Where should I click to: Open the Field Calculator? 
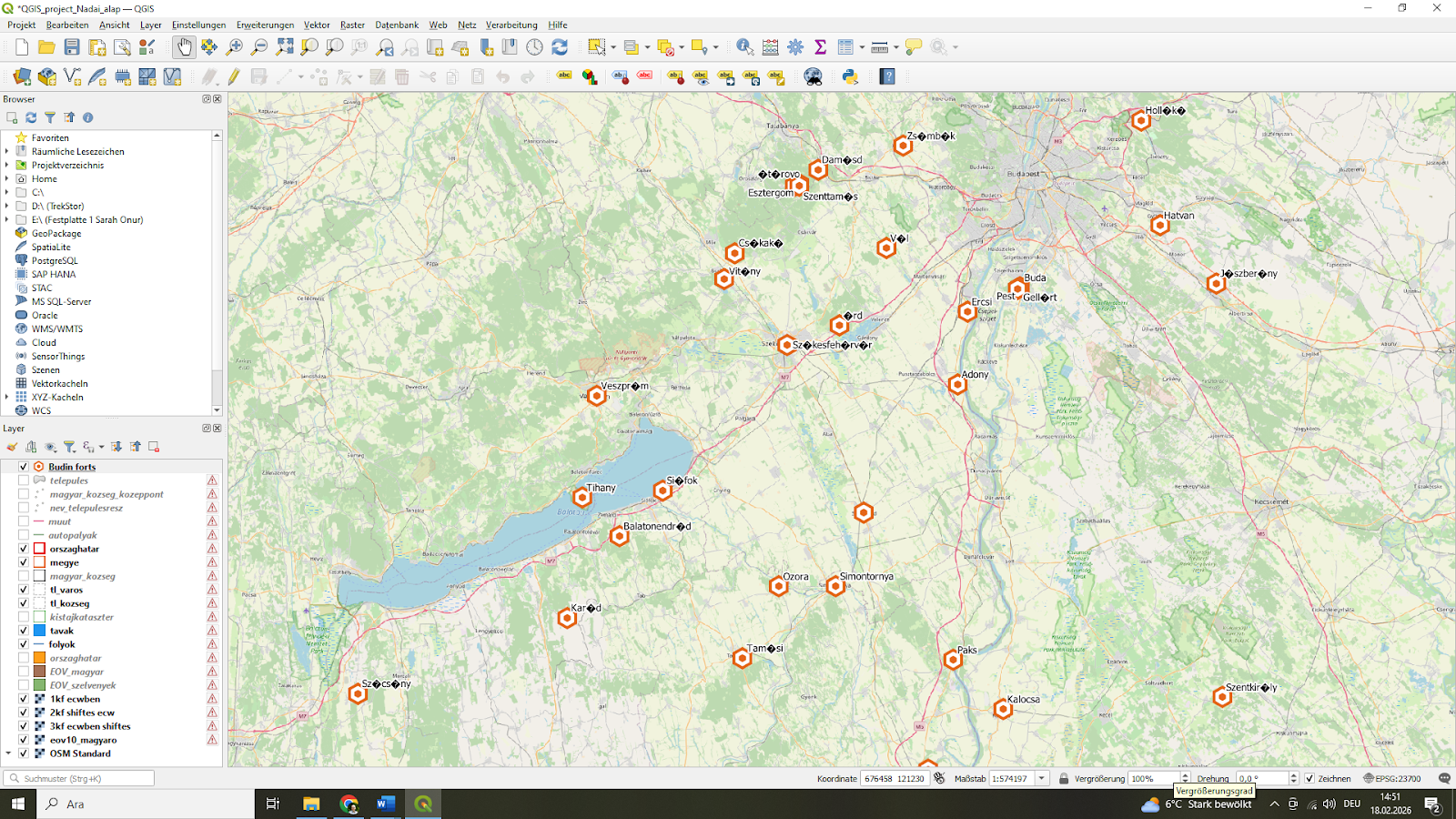click(x=771, y=46)
